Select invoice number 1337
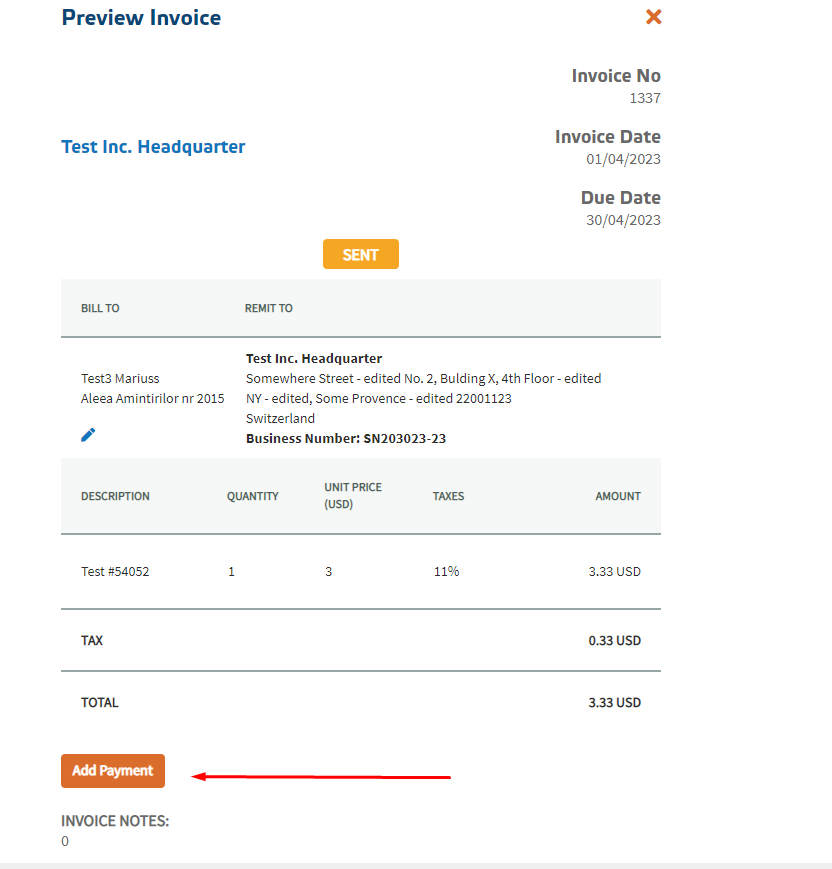Viewport: 832px width, 869px height. pyautogui.click(x=644, y=98)
